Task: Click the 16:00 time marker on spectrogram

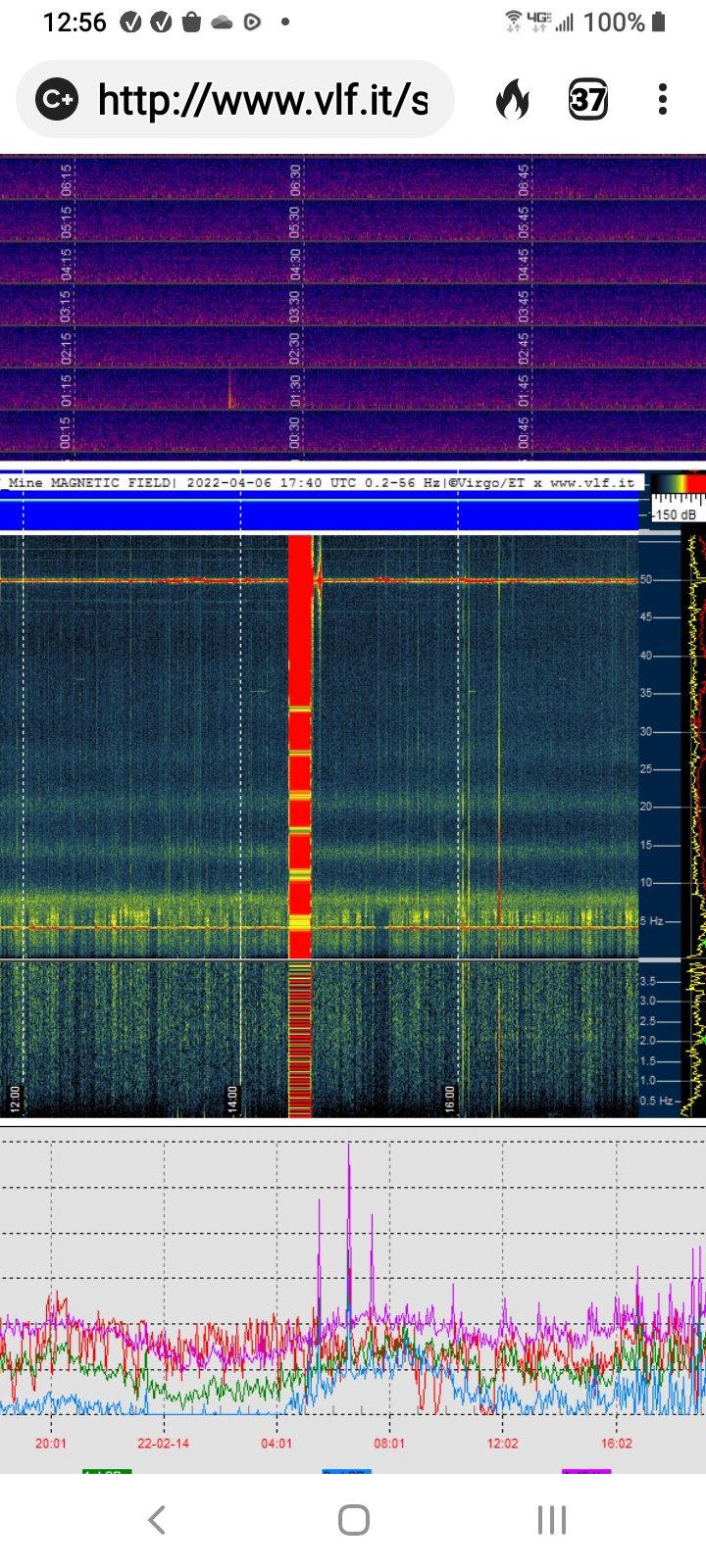Action: pyautogui.click(x=450, y=1097)
